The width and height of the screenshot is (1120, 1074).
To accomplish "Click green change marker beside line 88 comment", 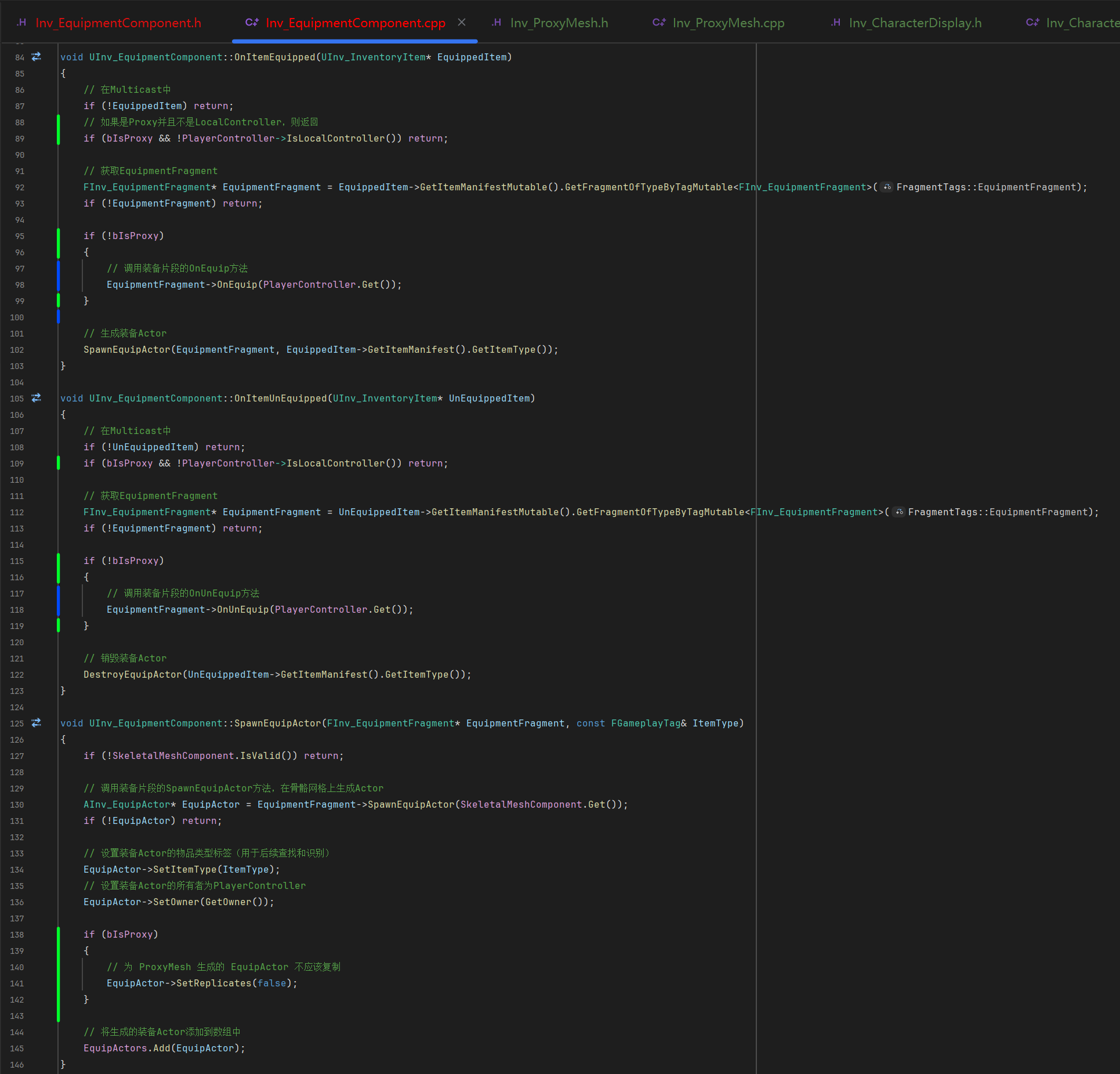I will click(59, 122).
